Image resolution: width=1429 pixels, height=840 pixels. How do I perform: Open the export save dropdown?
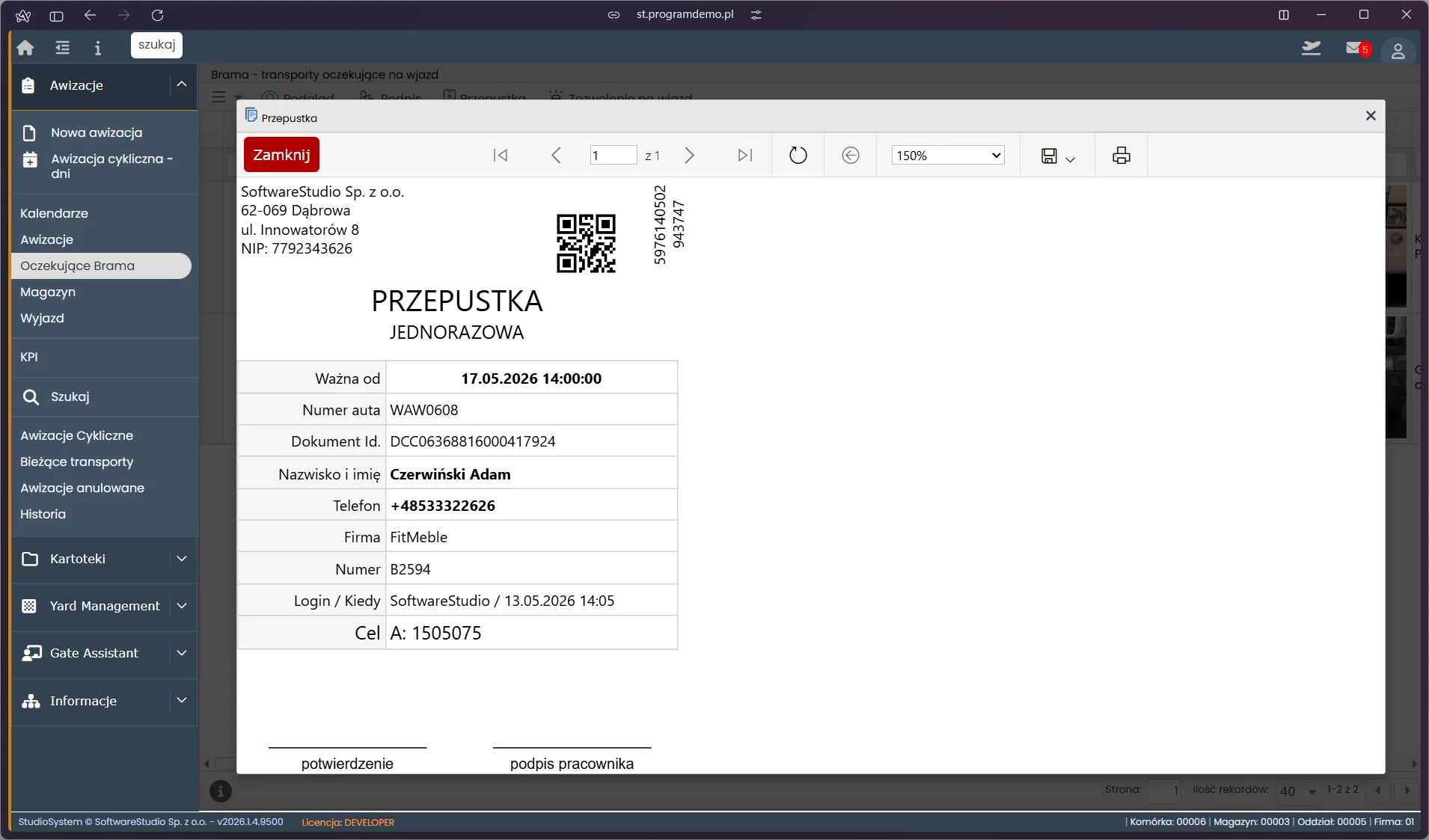coord(1057,156)
